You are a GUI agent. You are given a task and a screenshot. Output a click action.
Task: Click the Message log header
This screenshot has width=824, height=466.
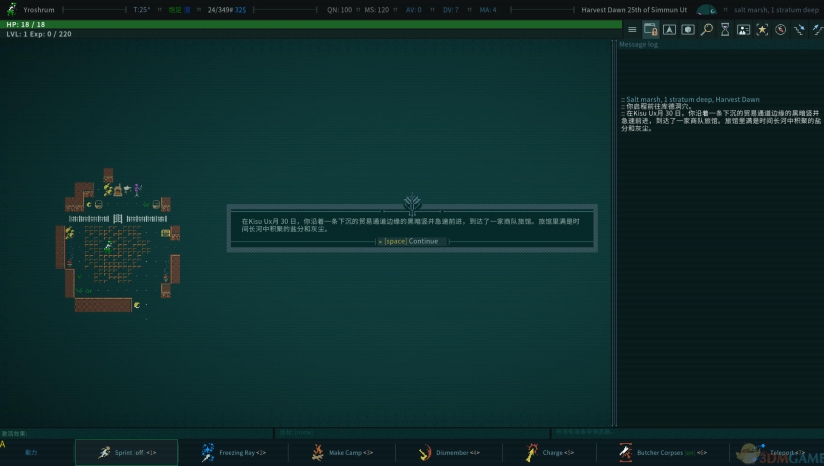point(639,44)
